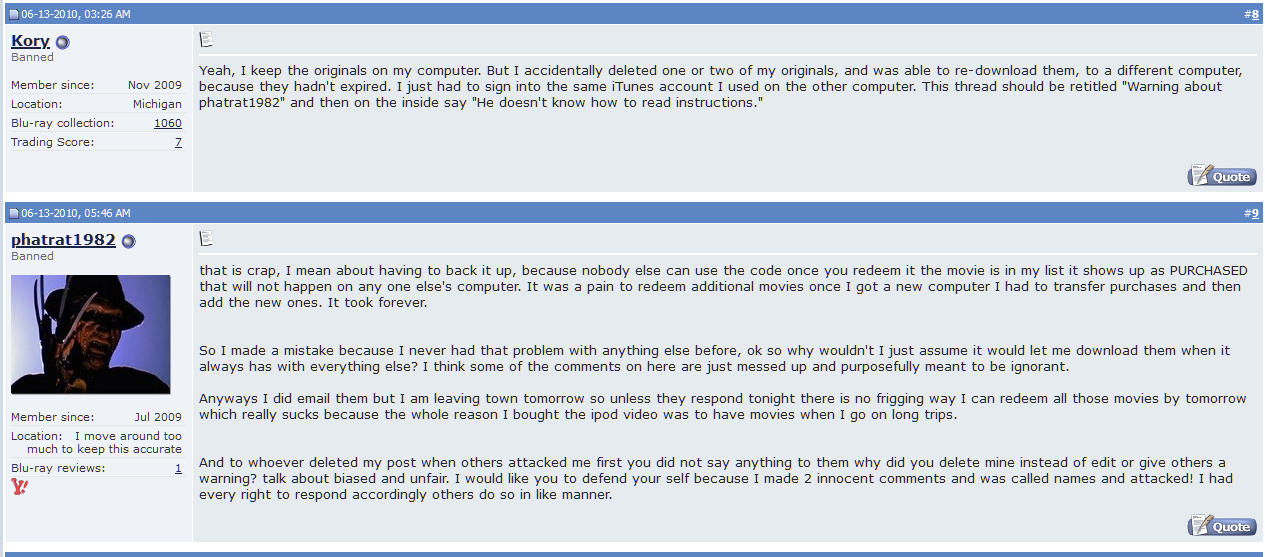Open Kory's user profile menu

pos(30,41)
